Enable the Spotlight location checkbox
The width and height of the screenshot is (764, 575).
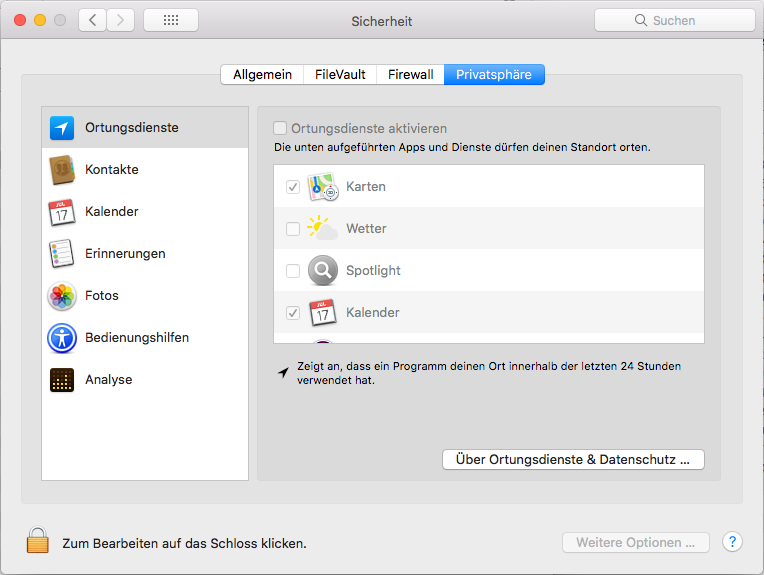(293, 271)
